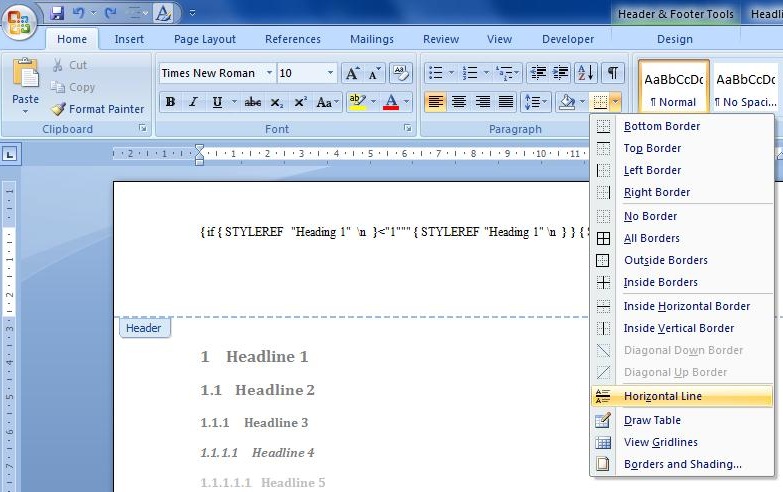
Task: Expand the line spacing dropdown
Action: [547, 102]
